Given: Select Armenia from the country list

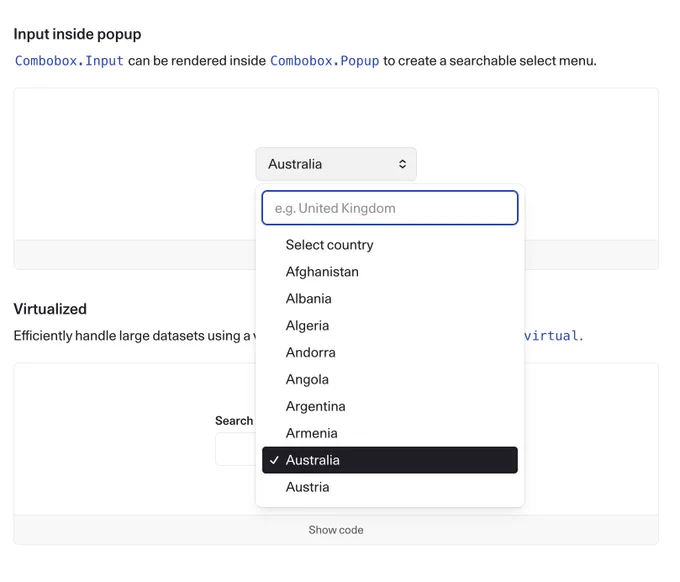Looking at the screenshot, I should (x=390, y=433).
